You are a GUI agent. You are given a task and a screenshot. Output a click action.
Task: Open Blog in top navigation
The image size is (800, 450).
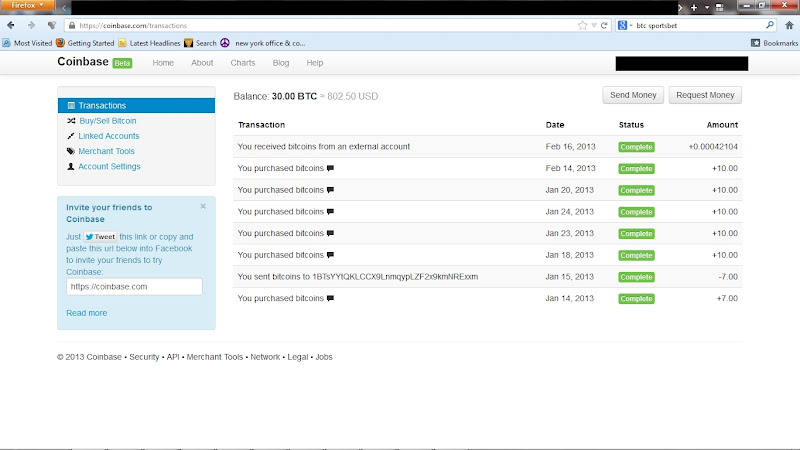(x=281, y=63)
